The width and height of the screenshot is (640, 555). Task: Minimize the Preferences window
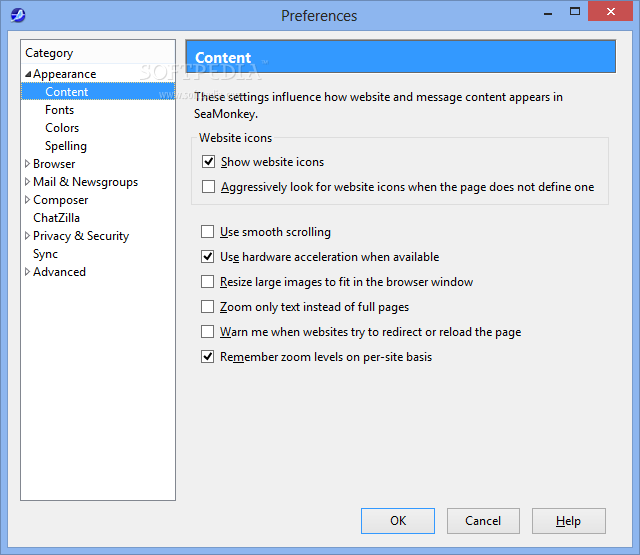tap(548, 13)
